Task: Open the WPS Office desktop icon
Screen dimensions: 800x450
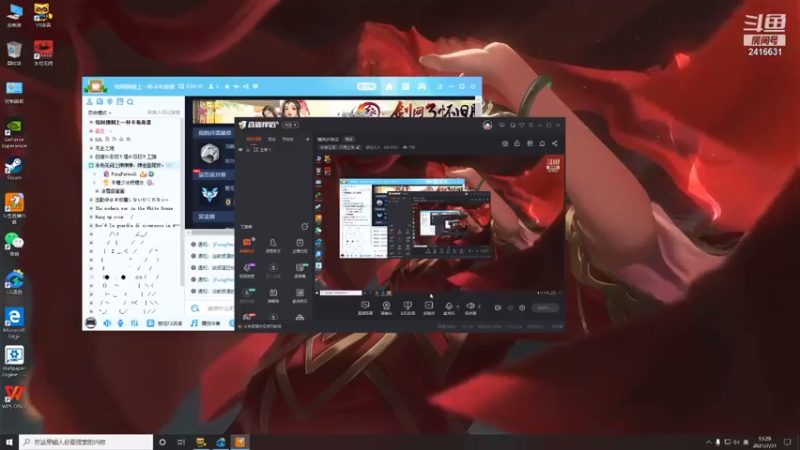Action: tap(14, 397)
